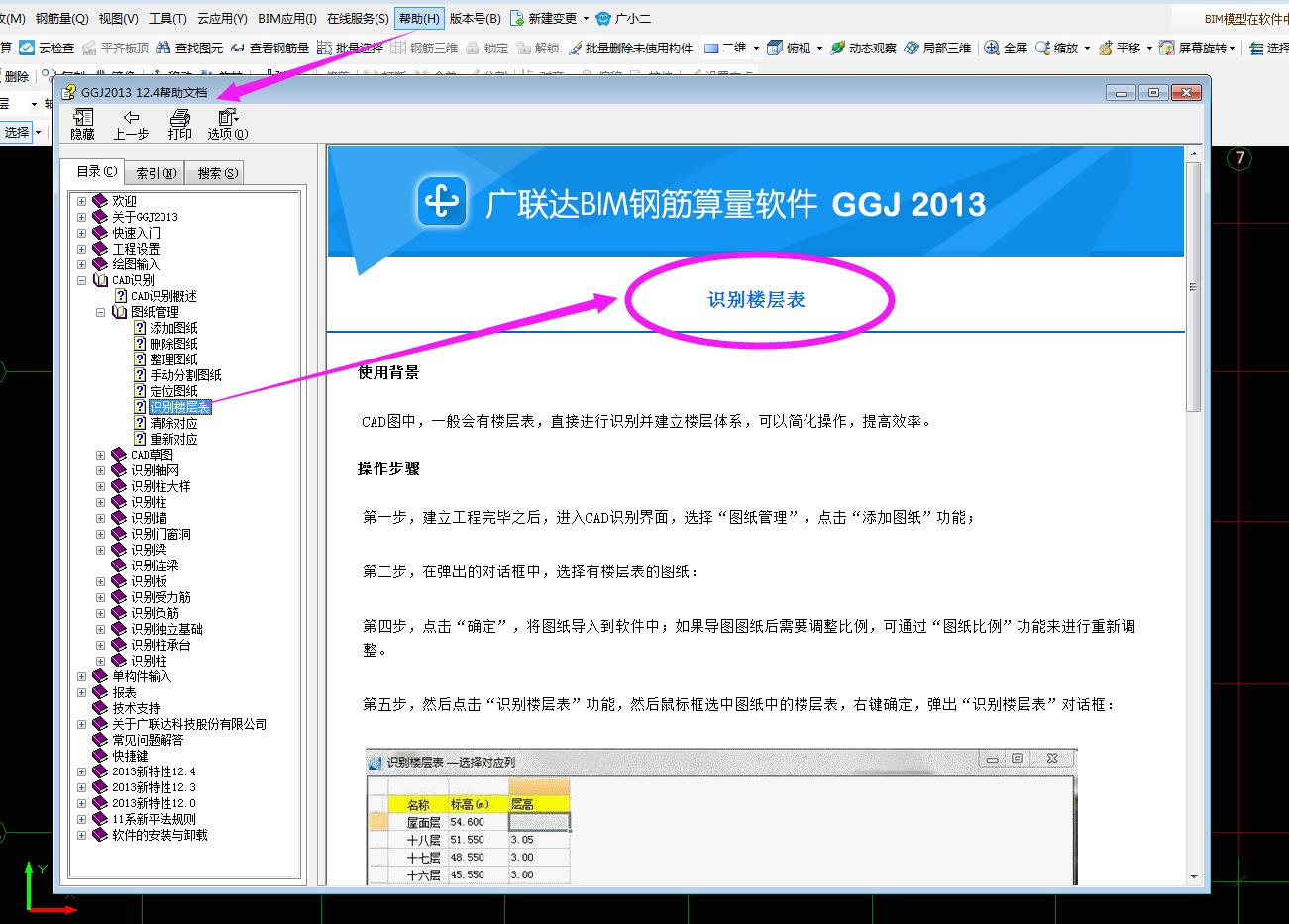The width and height of the screenshot is (1289, 924).
Task: Open the 整理图纸 help topic
Action: pos(173,359)
